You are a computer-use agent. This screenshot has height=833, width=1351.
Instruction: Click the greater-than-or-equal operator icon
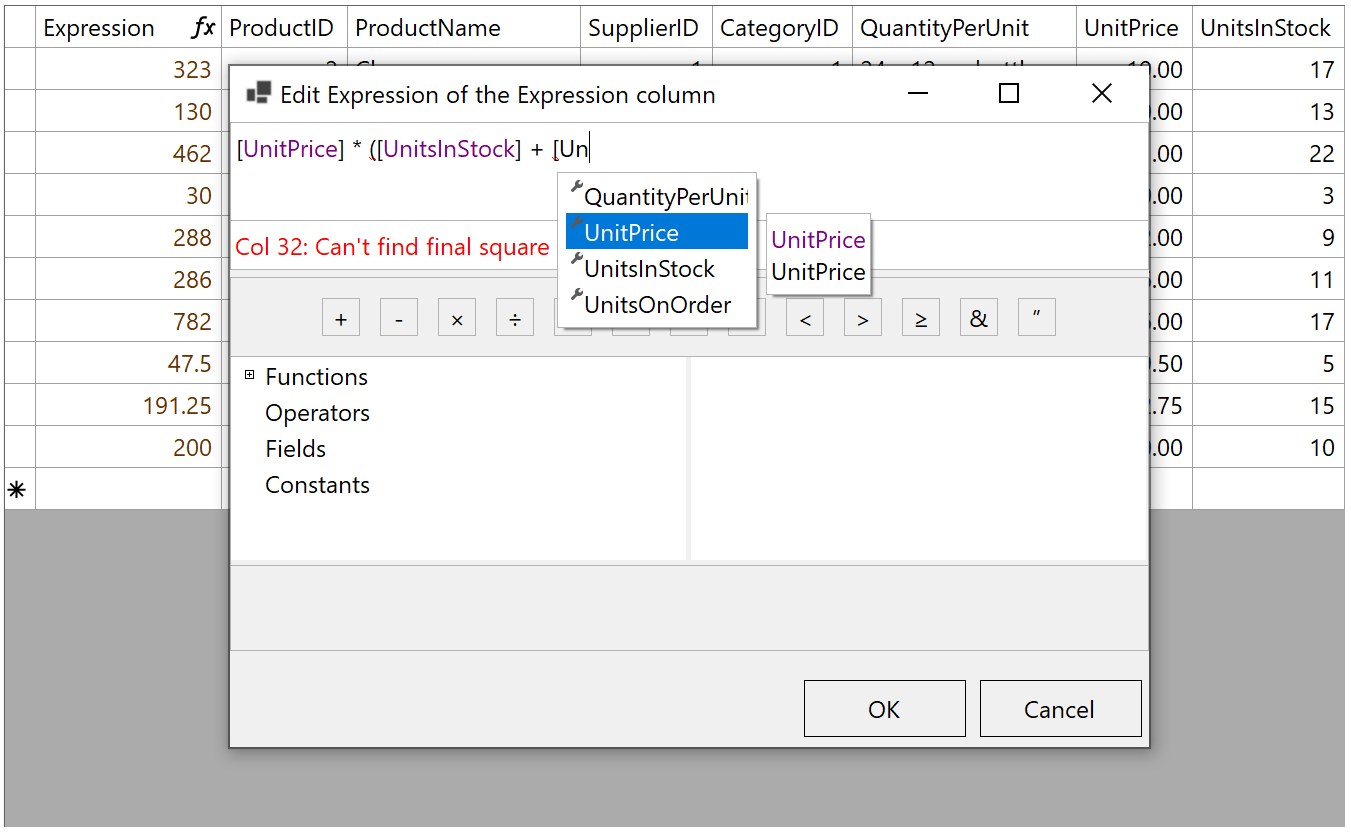pos(920,317)
